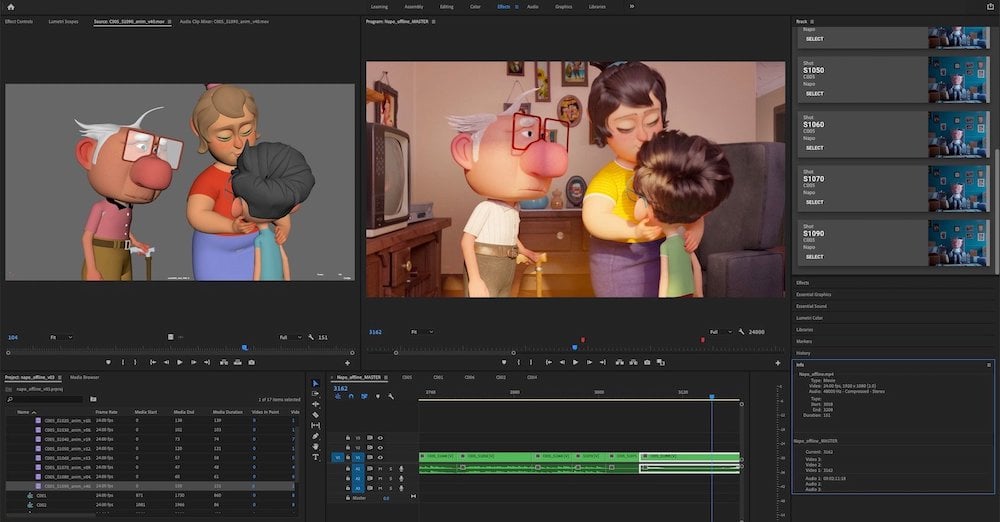Expand collapsed Essential Graphics panel
The image size is (1000, 522).
tap(813, 295)
